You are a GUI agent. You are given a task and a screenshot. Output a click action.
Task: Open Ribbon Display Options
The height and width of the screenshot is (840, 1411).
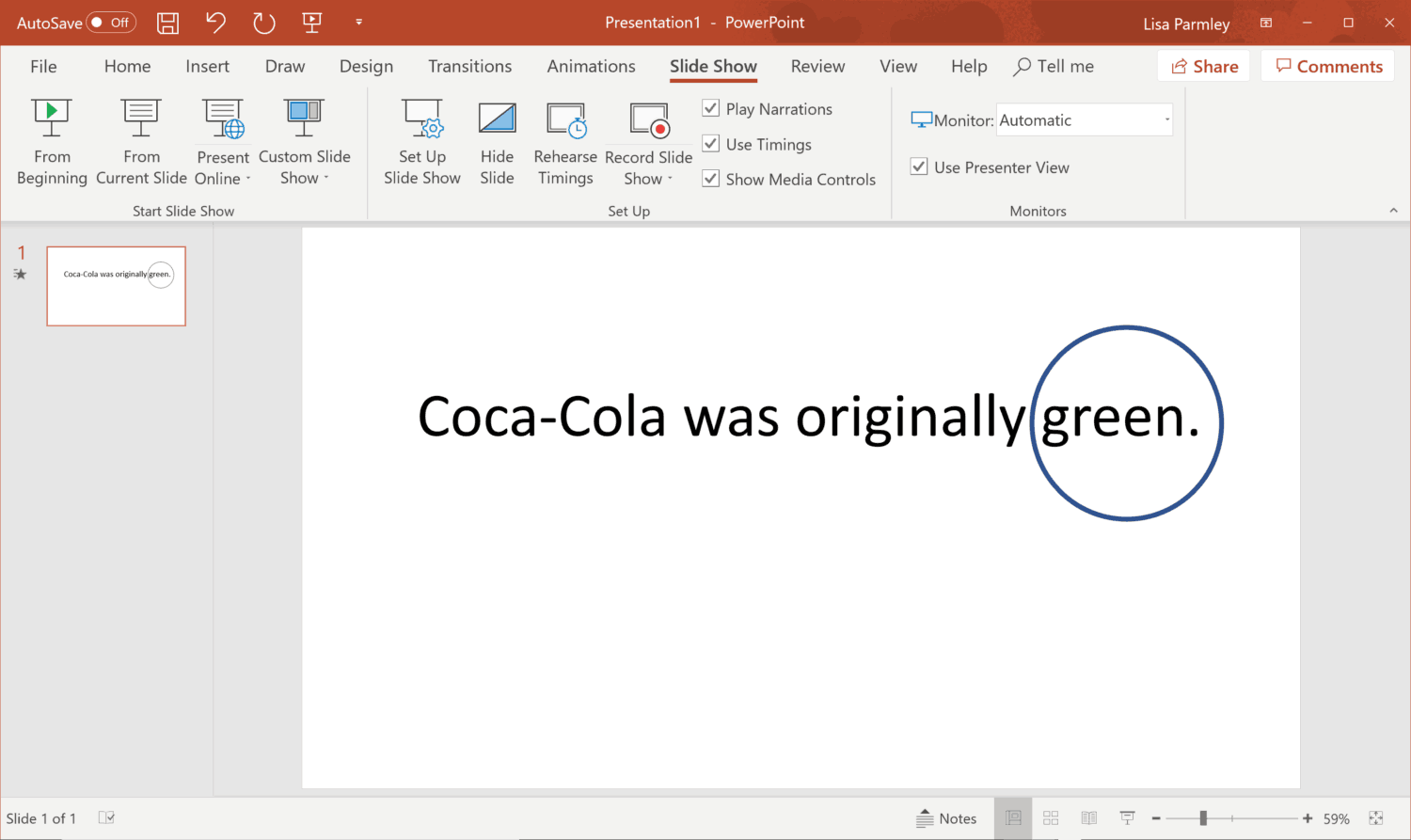click(x=1266, y=23)
